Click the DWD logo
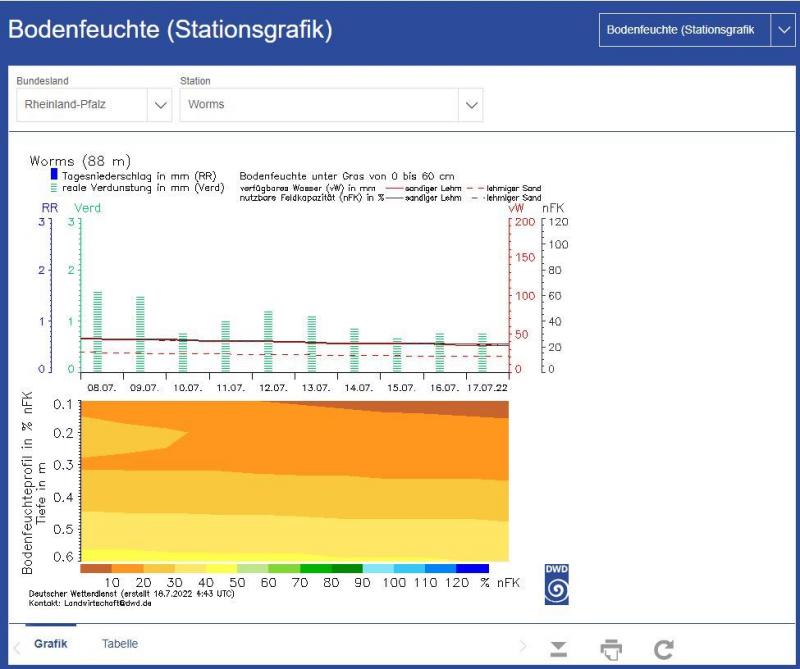 556,585
